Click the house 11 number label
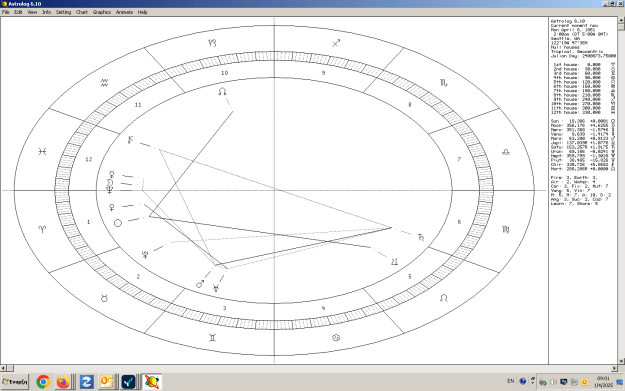 pos(138,104)
